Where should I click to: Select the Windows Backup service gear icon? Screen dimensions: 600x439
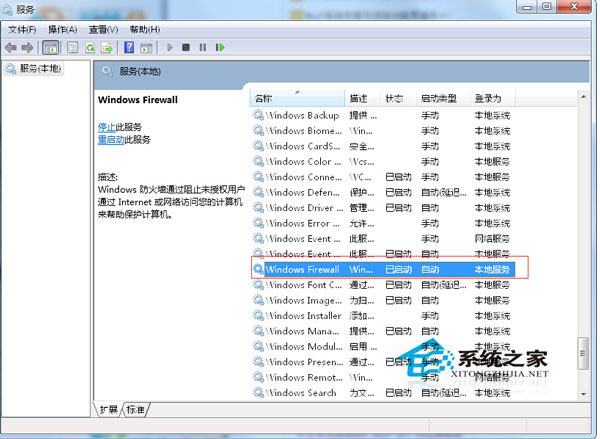259,115
